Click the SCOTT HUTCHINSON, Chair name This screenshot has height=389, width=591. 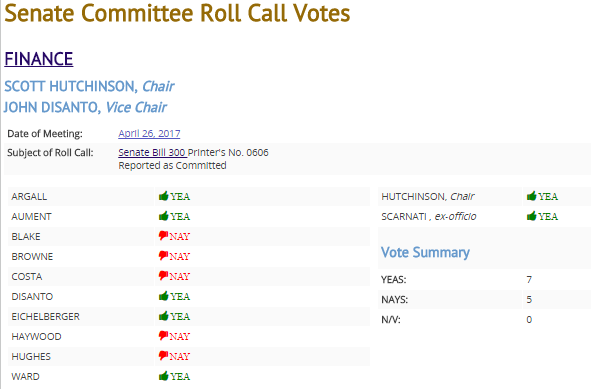89,86
